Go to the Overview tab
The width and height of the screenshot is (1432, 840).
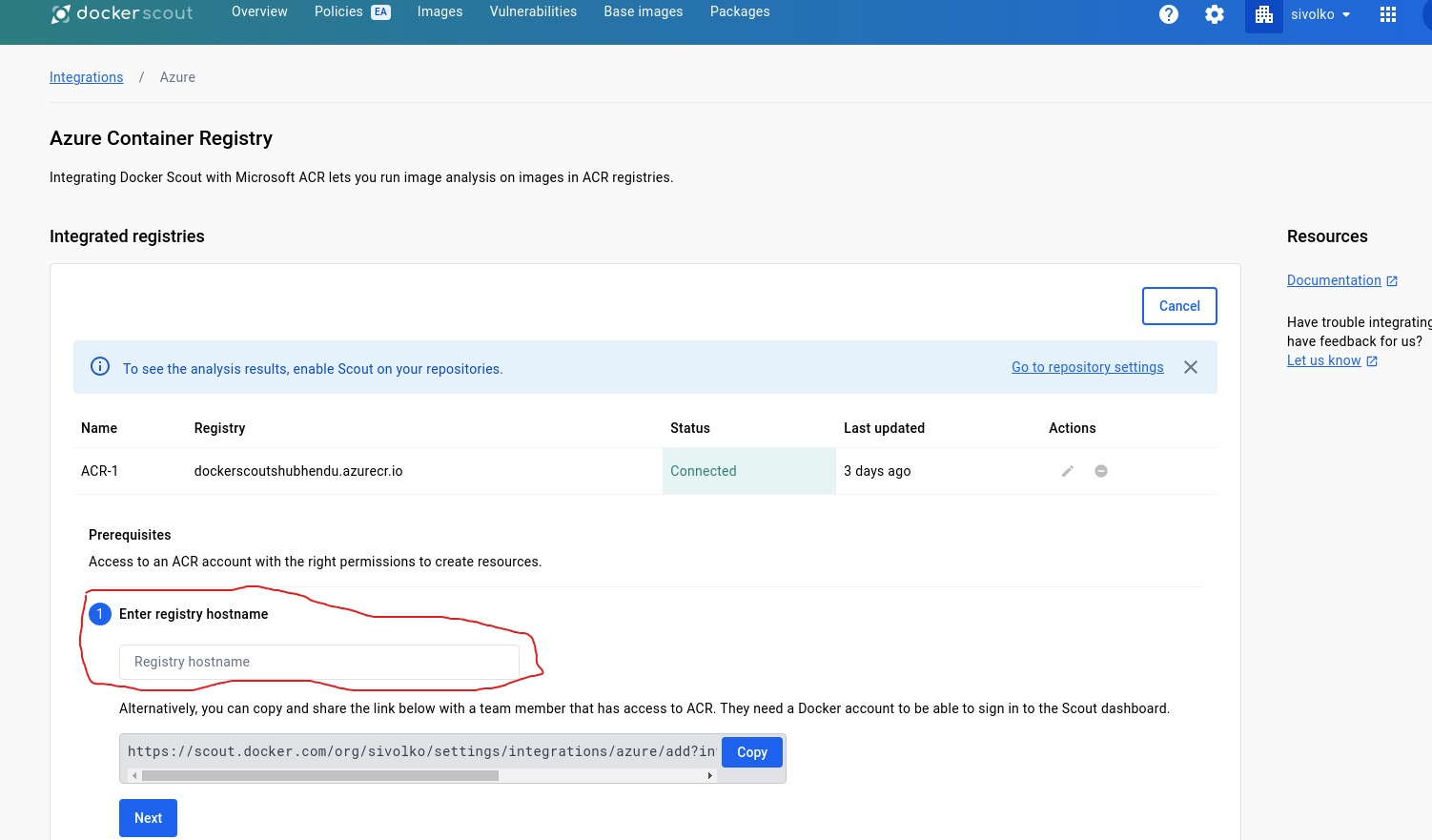tap(259, 11)
